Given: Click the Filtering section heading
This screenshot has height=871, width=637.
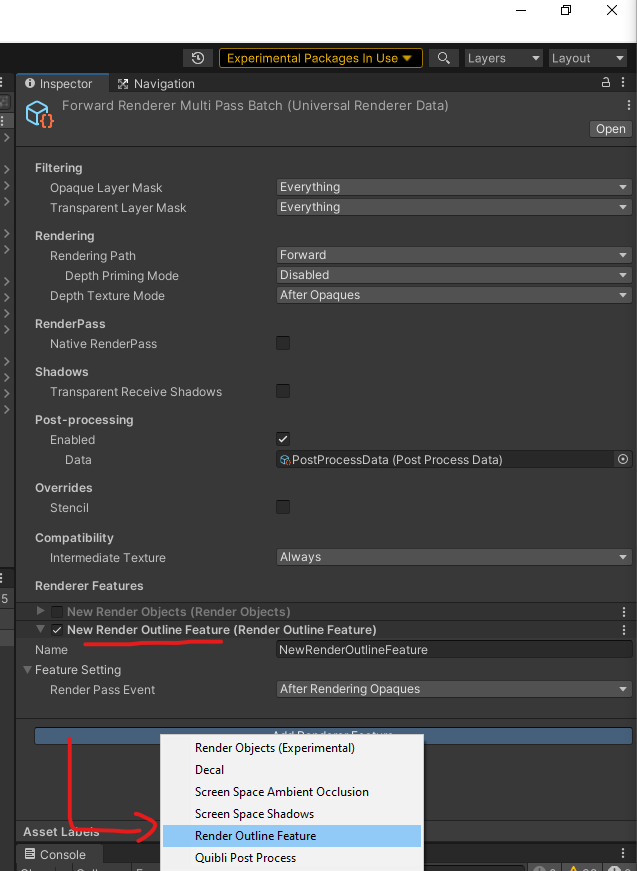Looking at the screenshot, I should pyautogui.click(x=58, y=168).
